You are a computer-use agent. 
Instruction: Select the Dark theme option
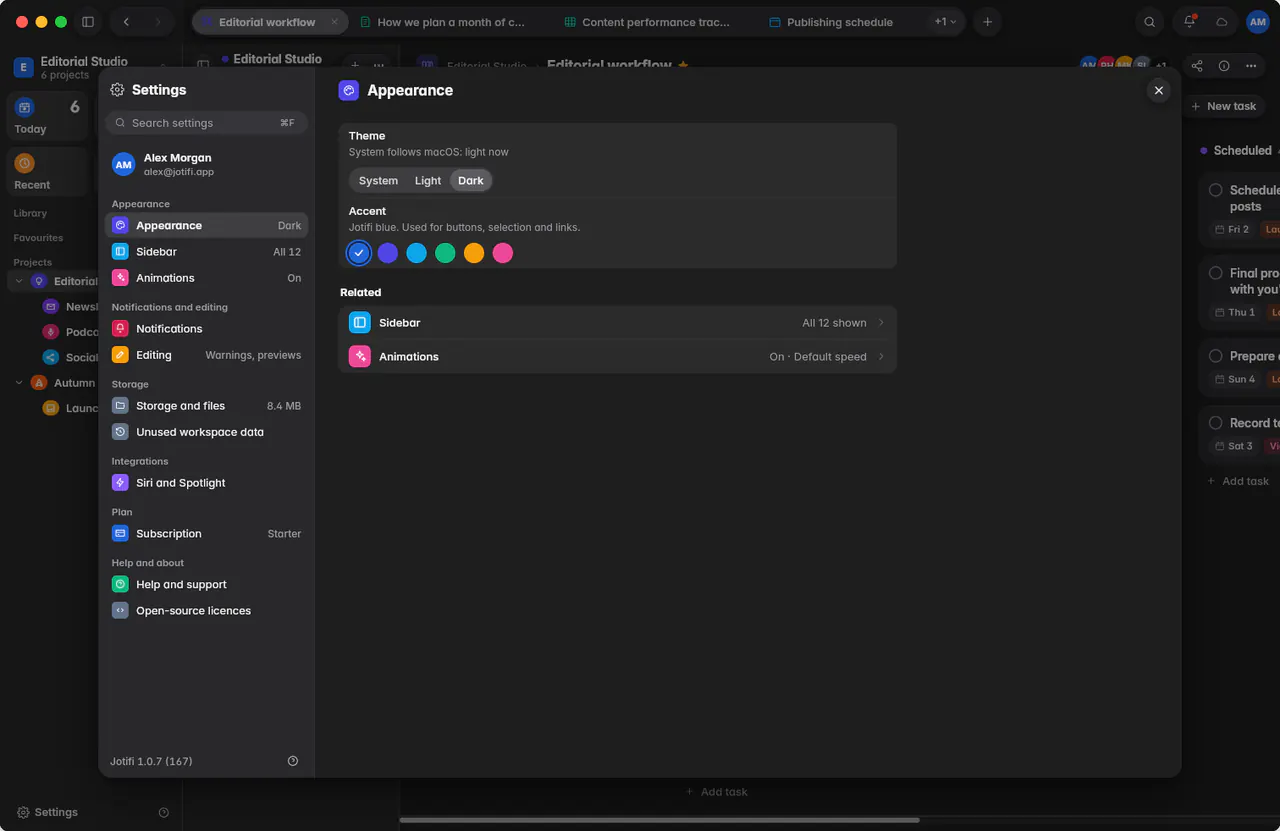pos(471,181)
